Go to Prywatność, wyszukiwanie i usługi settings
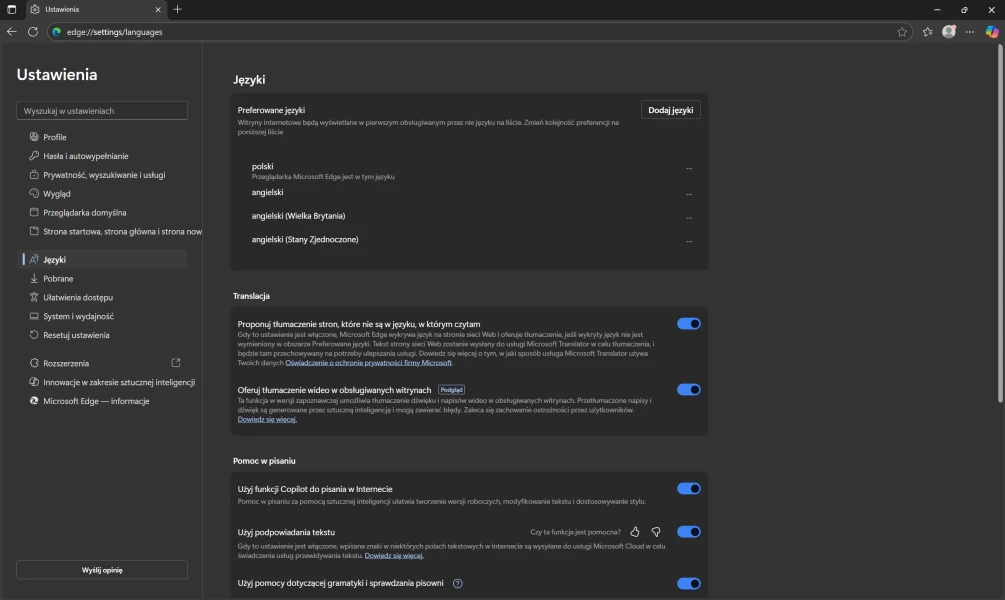Image resolution: width=1005 pixels, height=600 pixels. coord(104,175)
